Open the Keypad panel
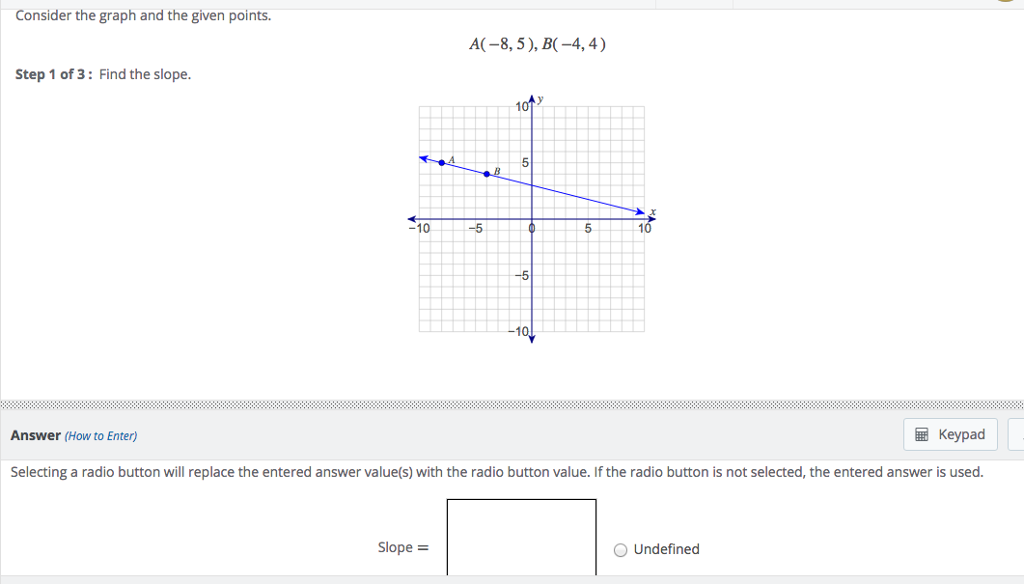Screen dimensions: 1024x584 point(949,434)
